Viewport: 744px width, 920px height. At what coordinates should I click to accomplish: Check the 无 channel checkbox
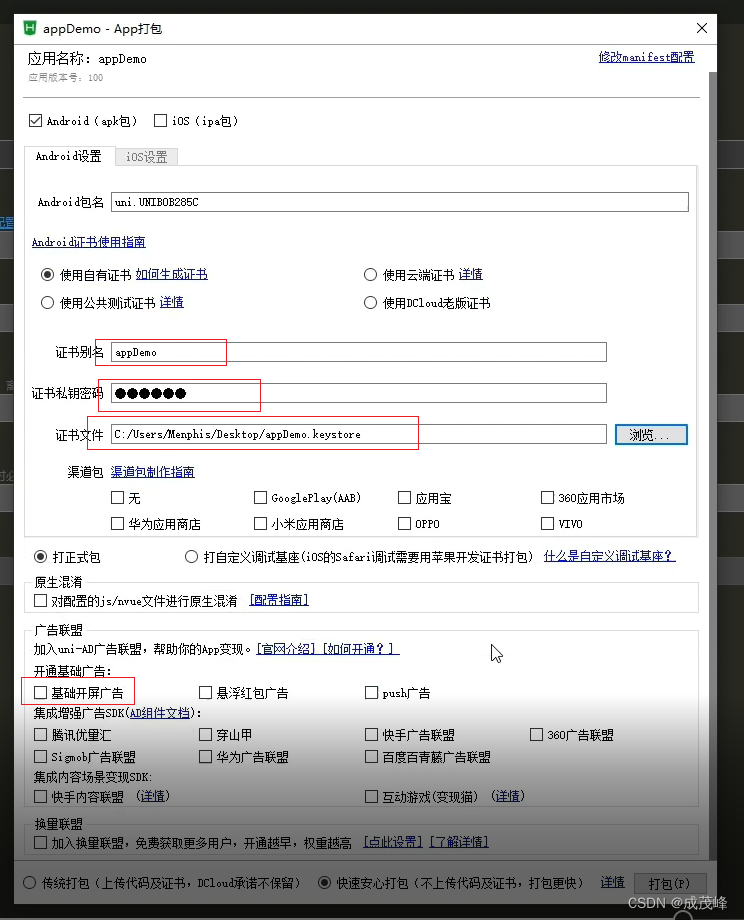tap(117, 498)
